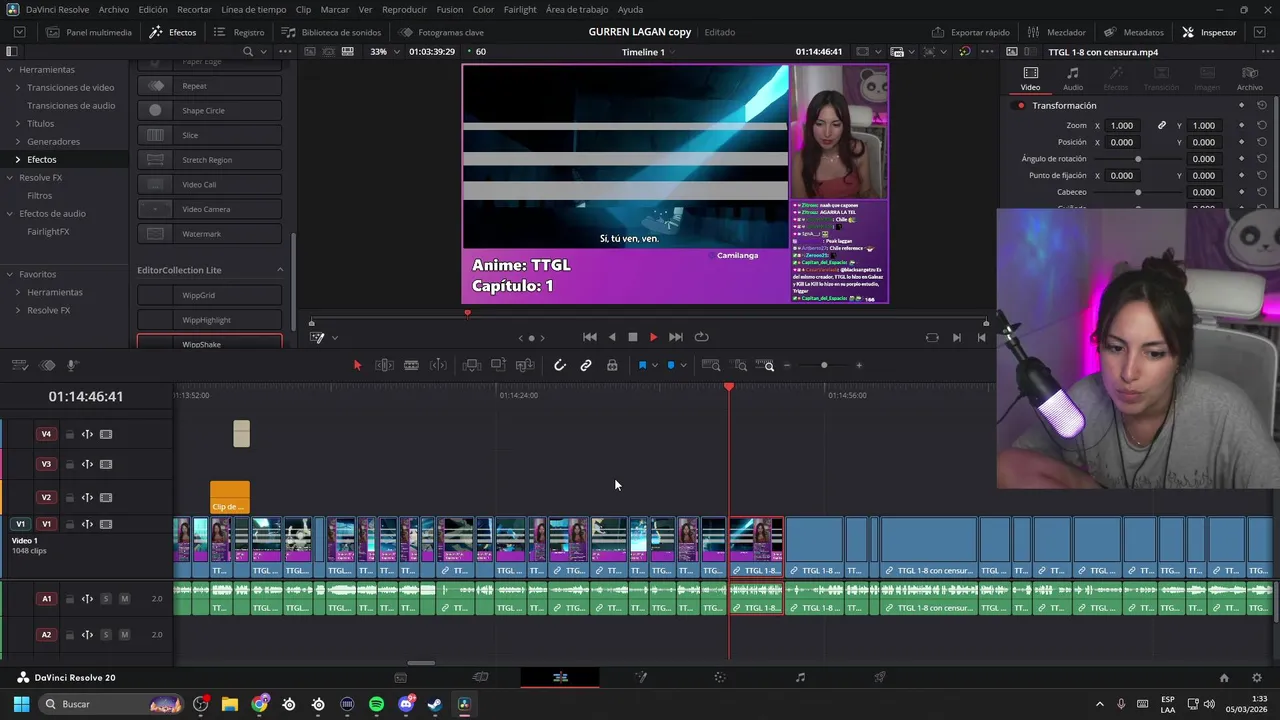This screenshot has width=1280, height=720.
Task: Open the Edición menu
Action: (153, 9)
